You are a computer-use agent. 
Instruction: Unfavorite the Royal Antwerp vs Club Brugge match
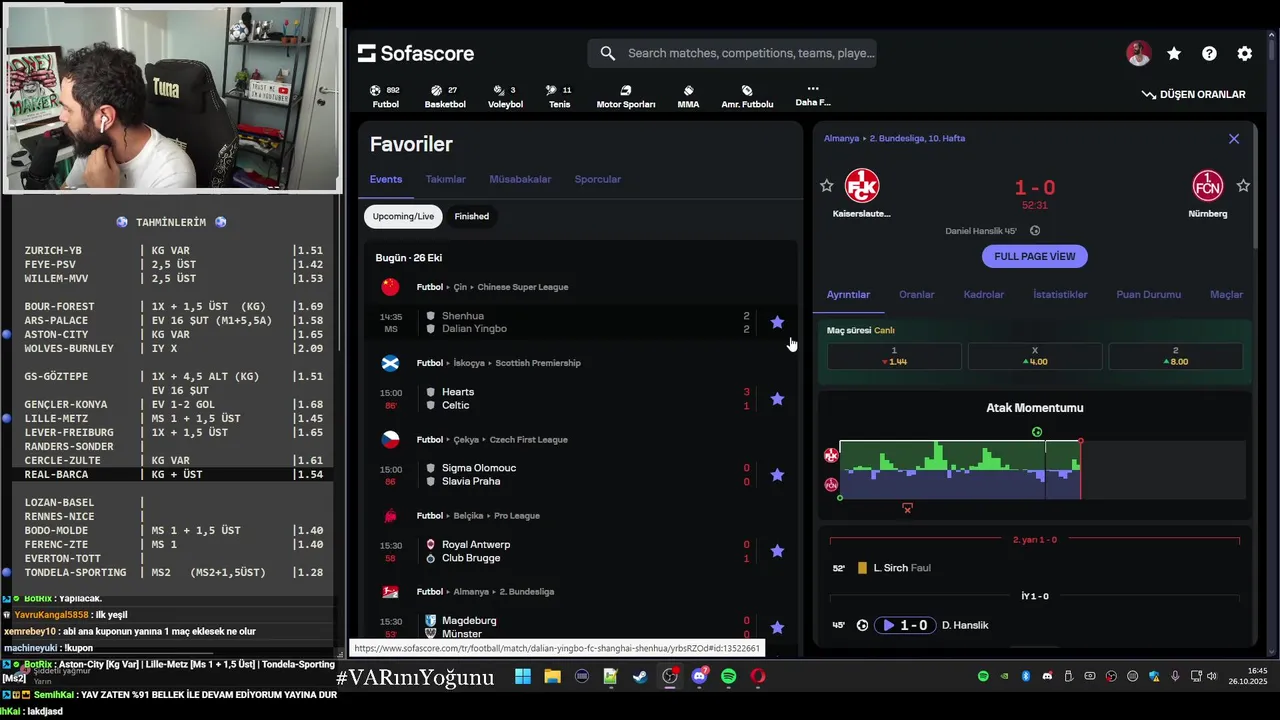[x=777, y=551]
